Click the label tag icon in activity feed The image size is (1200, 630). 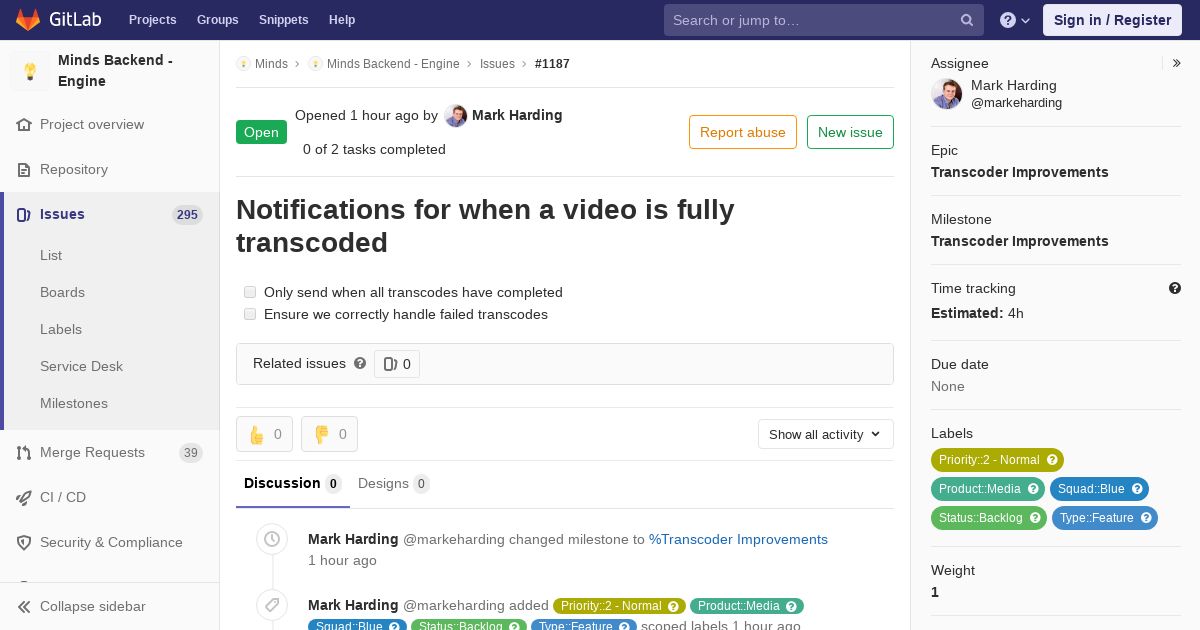point(272,606)
